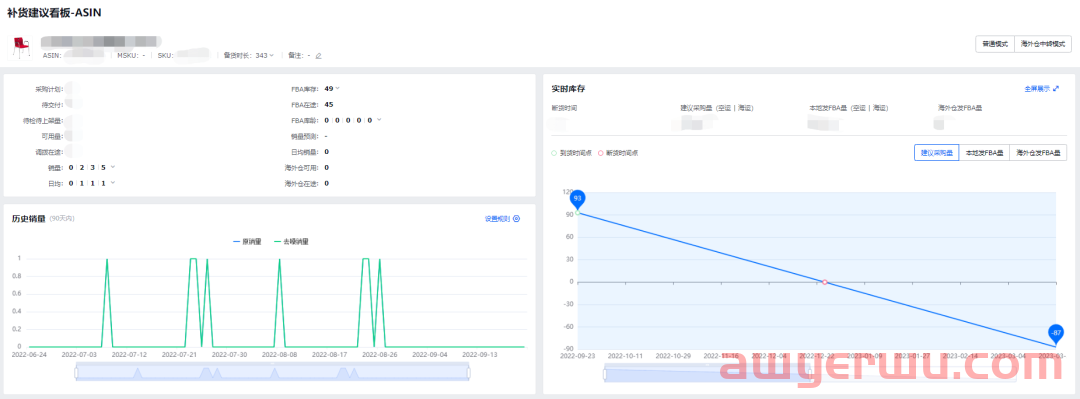Click the left handle of the 历史销量 range slider
Screen dimensions: 1080x399
click(76, 373)
